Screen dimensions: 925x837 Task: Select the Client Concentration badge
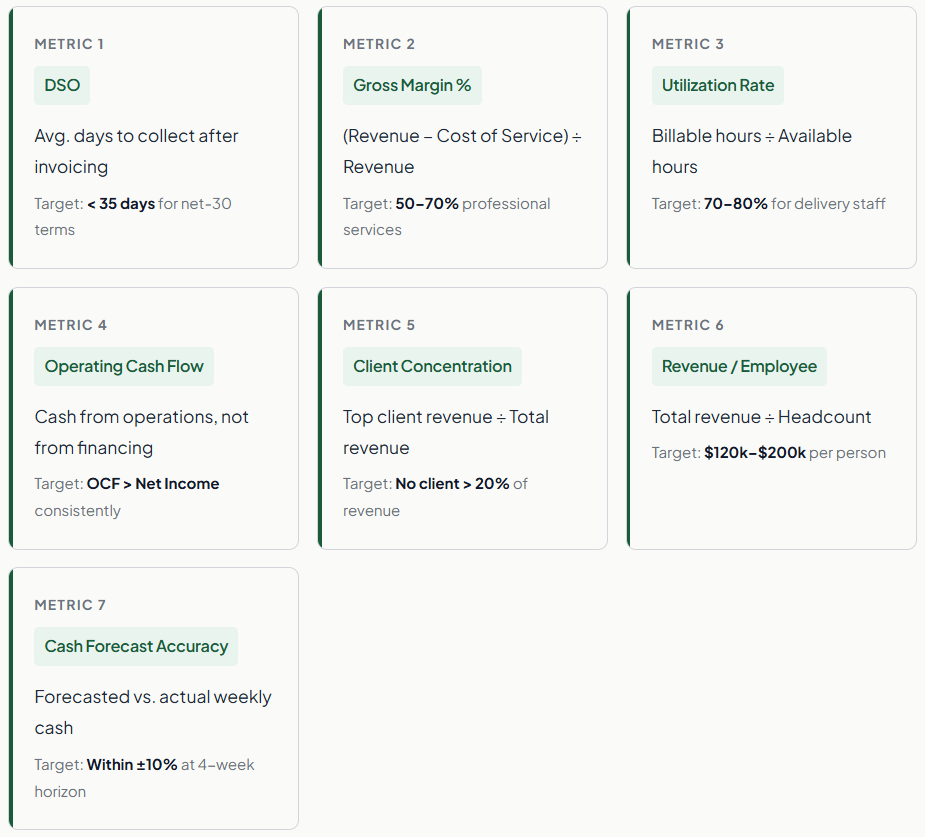(x=432, y=366)
